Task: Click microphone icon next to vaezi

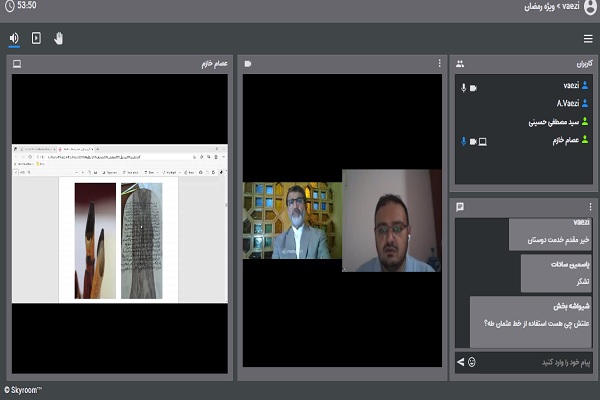Action: click(x=463, y=87)
